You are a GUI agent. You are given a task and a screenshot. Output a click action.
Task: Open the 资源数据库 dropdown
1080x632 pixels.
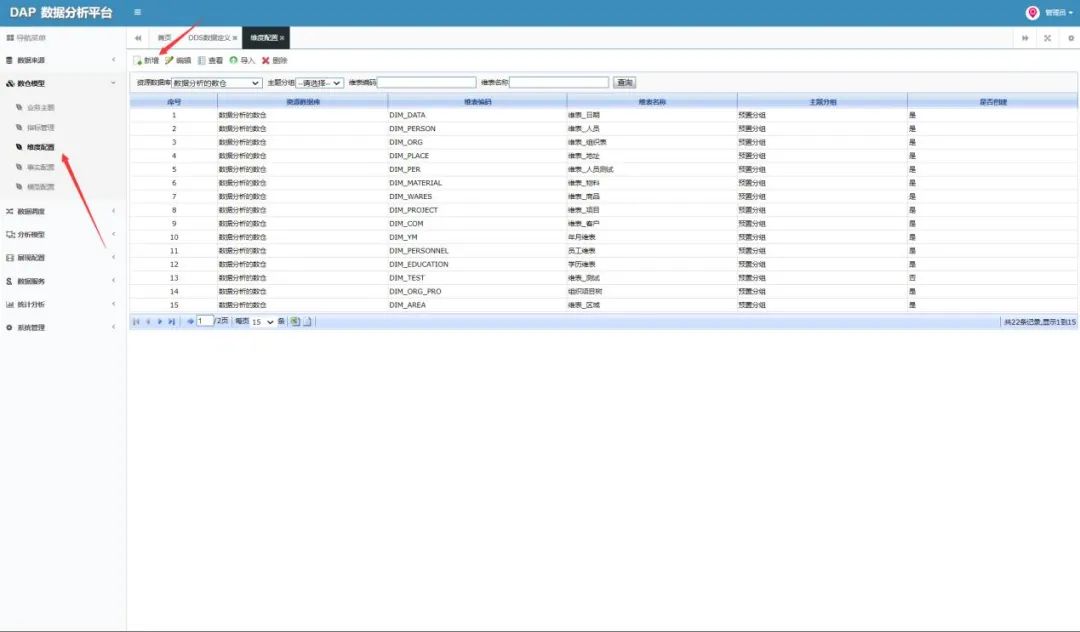click(217, 83)
